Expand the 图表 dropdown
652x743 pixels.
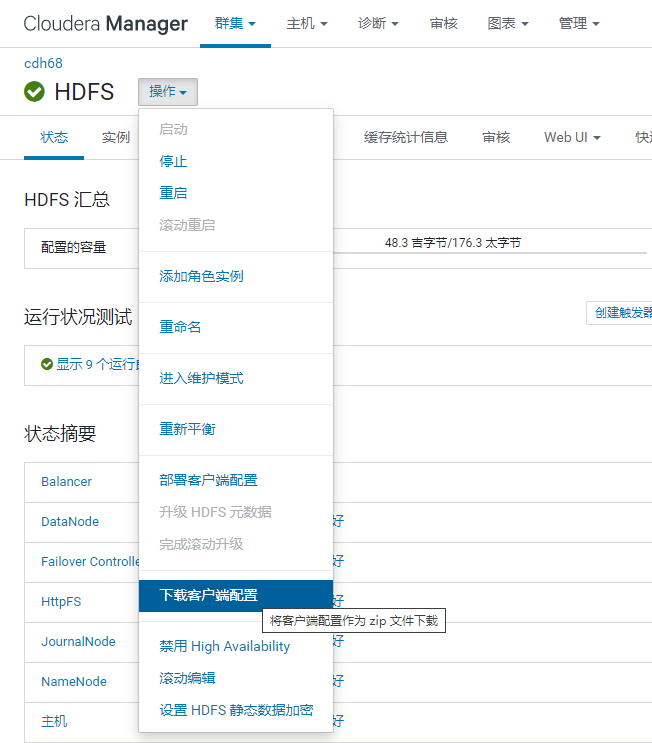pyautogui.click(x=508, y=23)
